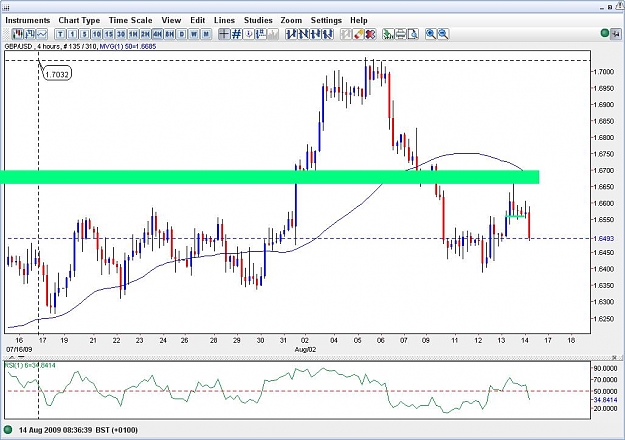Click the 1.7032 price callout label

coord(57,74)
